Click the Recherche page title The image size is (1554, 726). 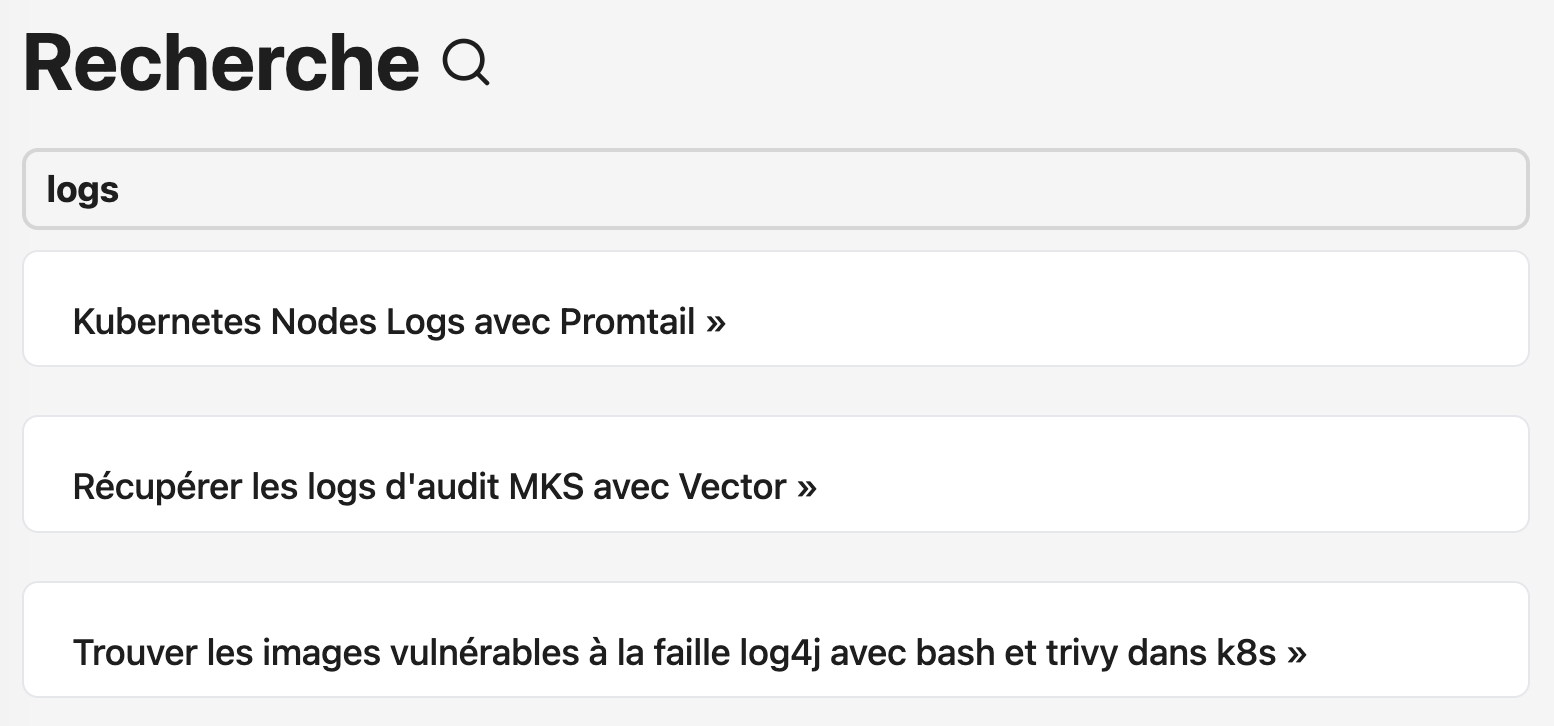point(220,62)
